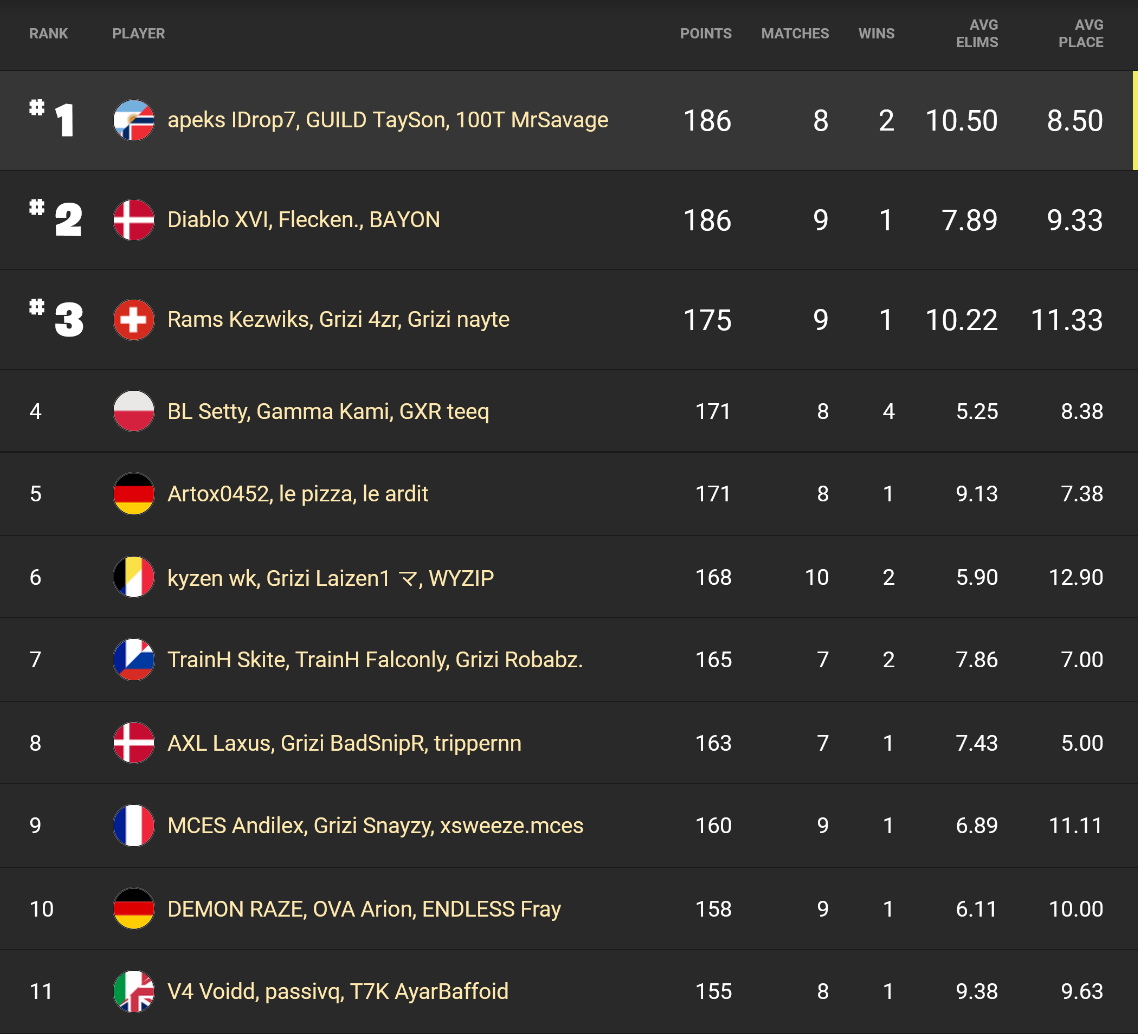Sort by the MATCHES column header
The width and height of the screenshot is (1138, 1034).
click(x=795, y=33)
